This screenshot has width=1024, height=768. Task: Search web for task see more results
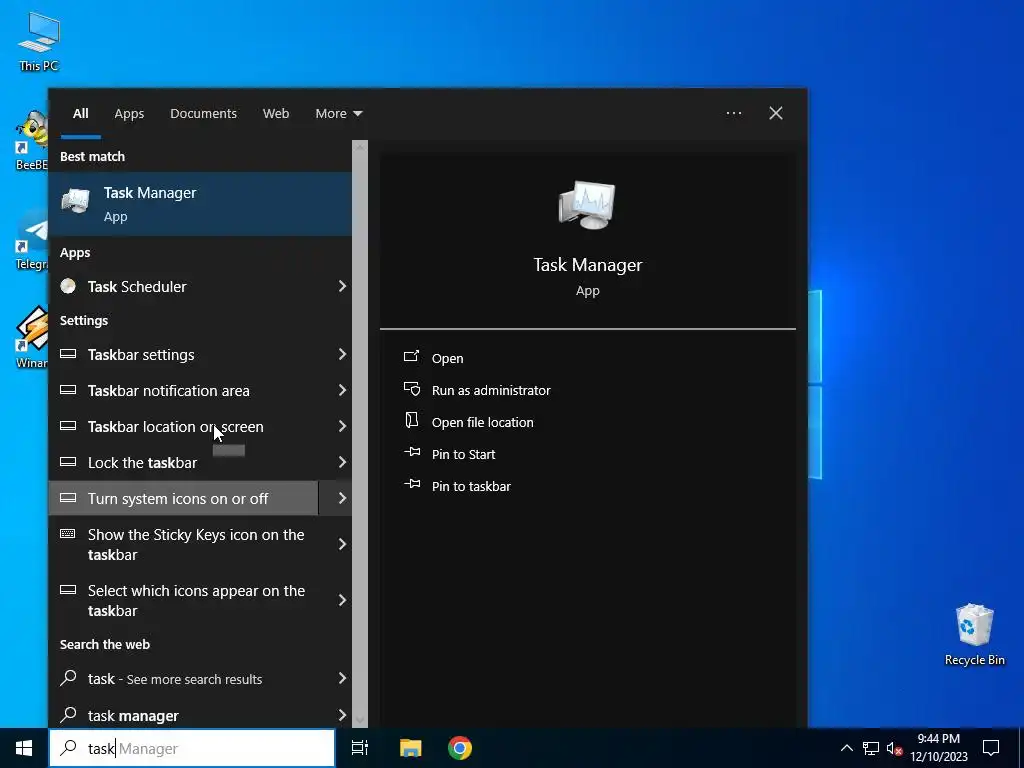click(x=184, y=679)
